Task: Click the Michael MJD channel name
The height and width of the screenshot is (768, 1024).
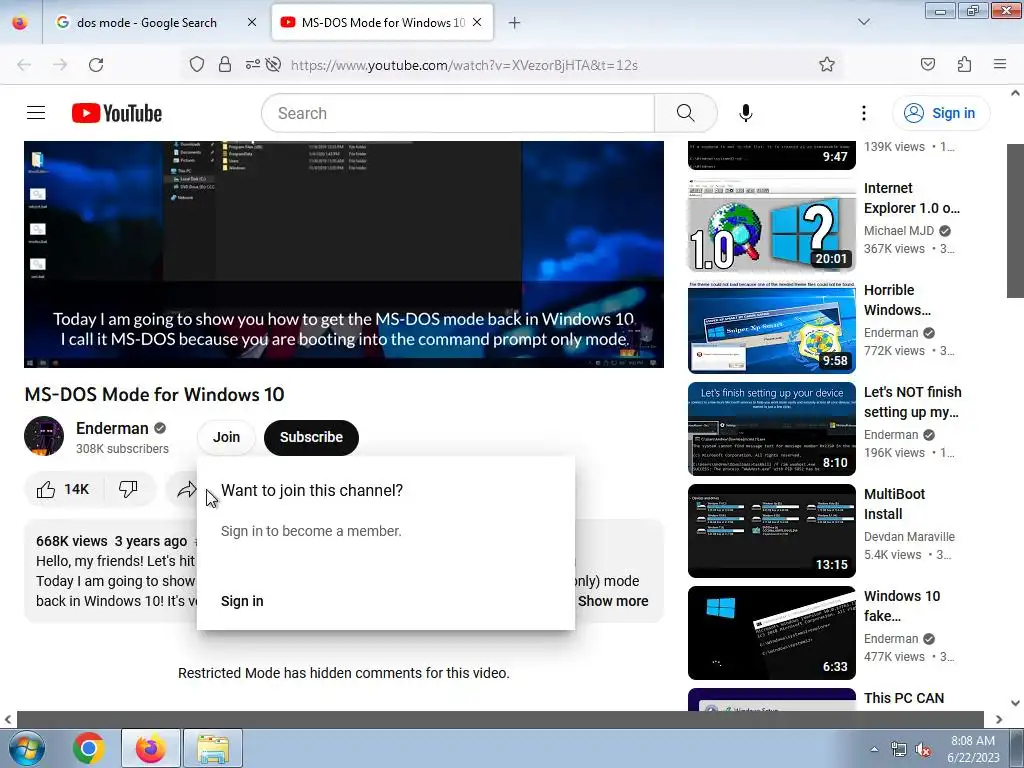Action: pyautogui.click(x=899, y=231)
